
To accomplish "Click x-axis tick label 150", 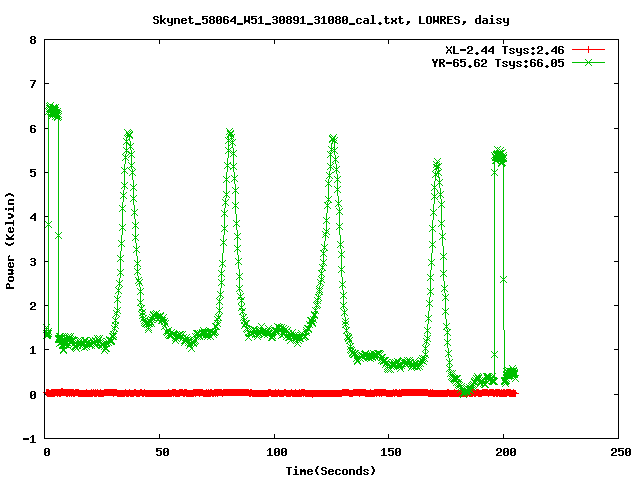I will click(x=391, y=452).
